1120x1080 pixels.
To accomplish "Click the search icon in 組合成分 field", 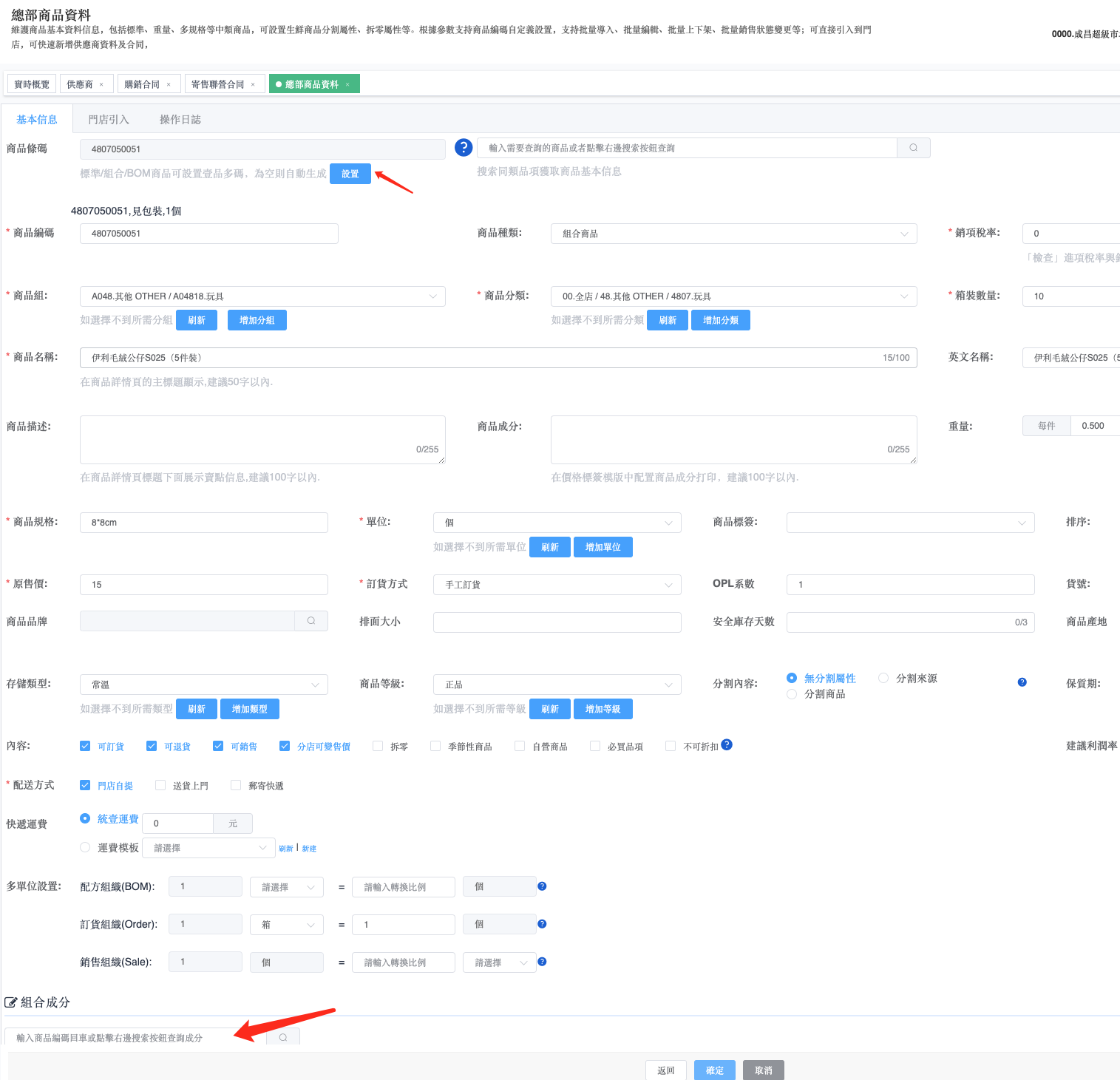I will point(283,1037).
